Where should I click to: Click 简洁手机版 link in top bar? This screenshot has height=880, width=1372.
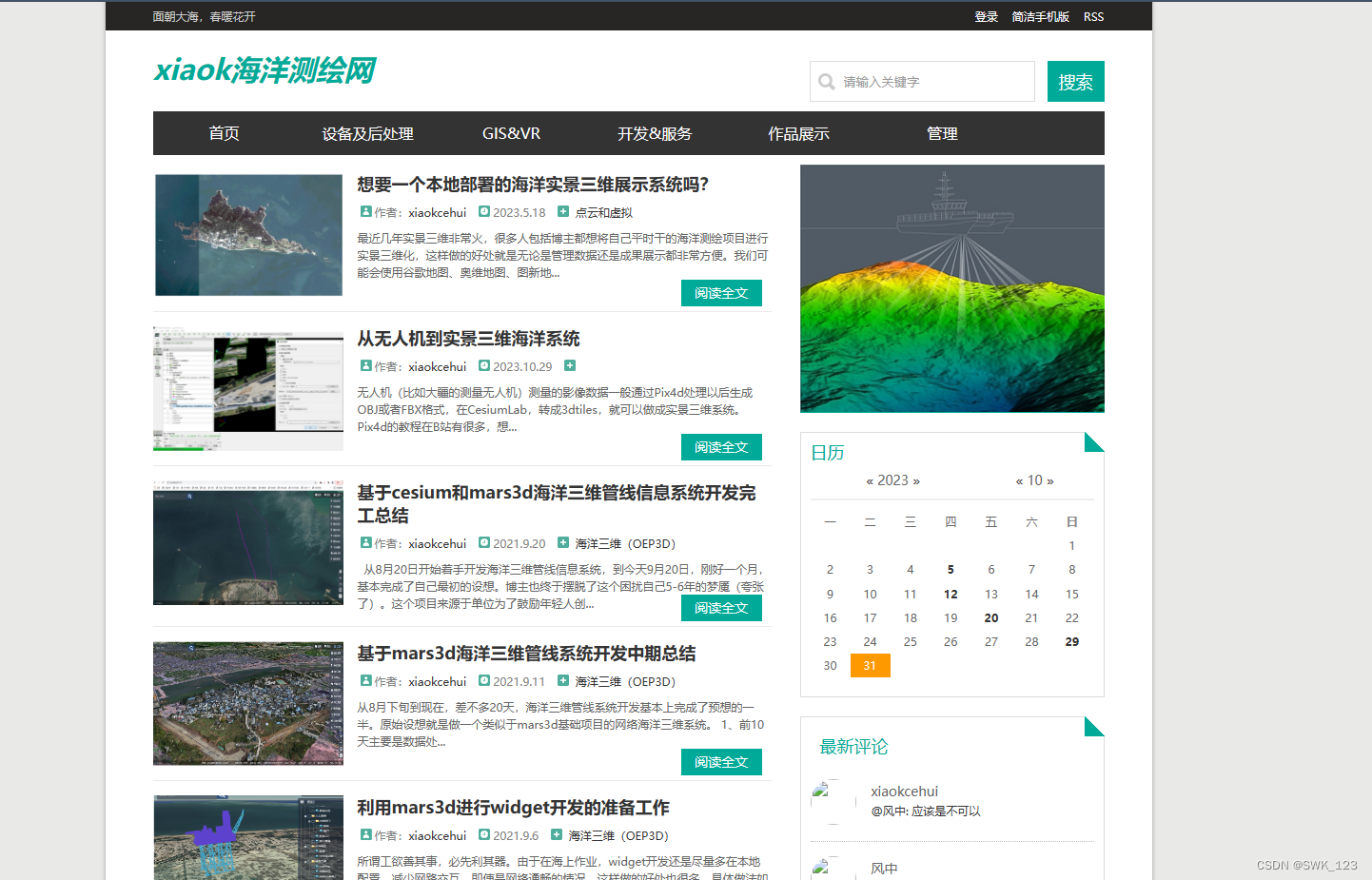(1041, 17)
